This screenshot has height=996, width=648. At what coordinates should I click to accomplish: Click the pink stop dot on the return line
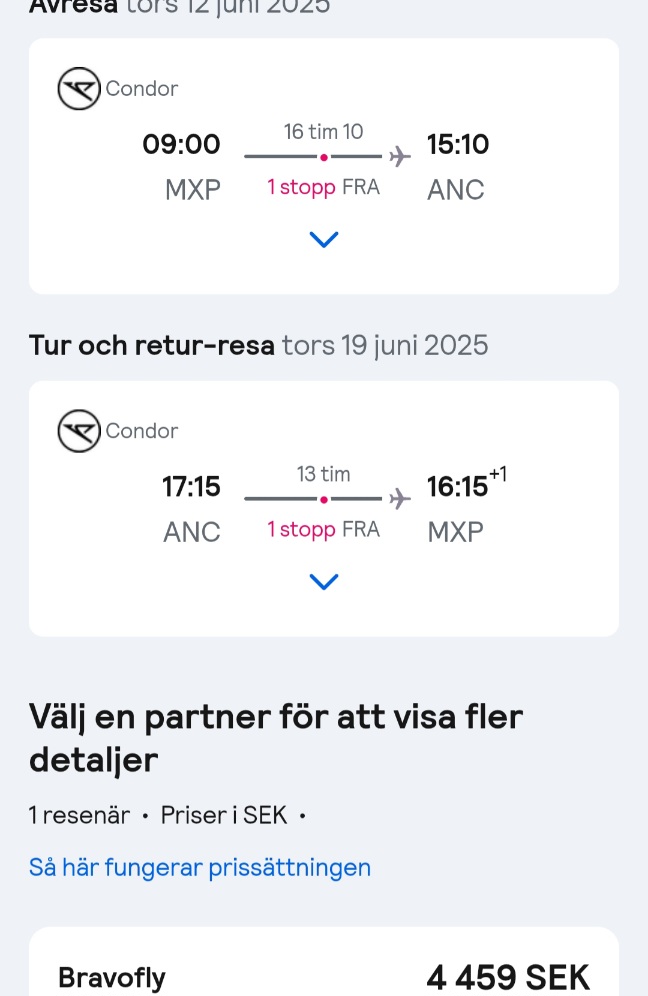click(x=324, y=500)
